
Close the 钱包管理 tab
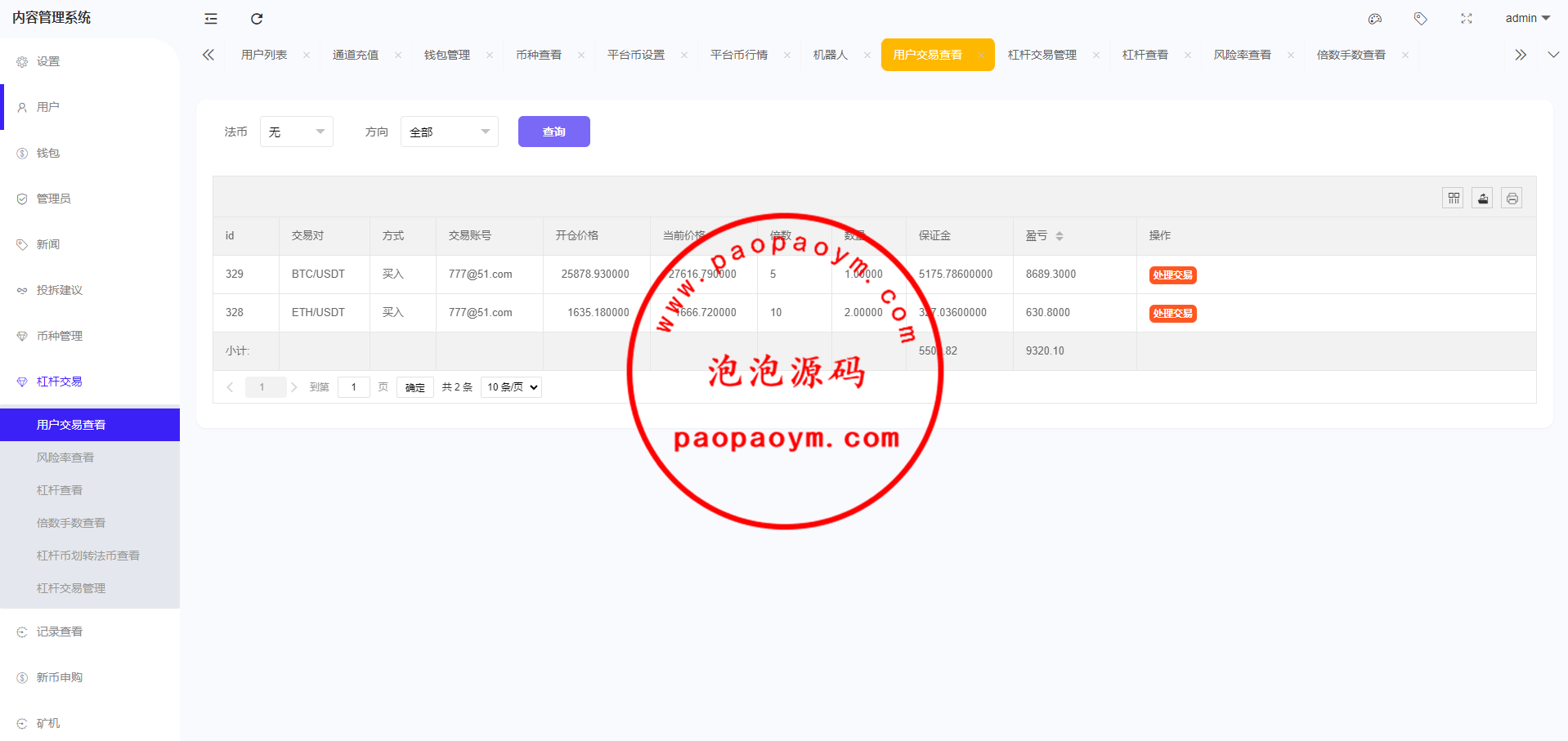490,55
